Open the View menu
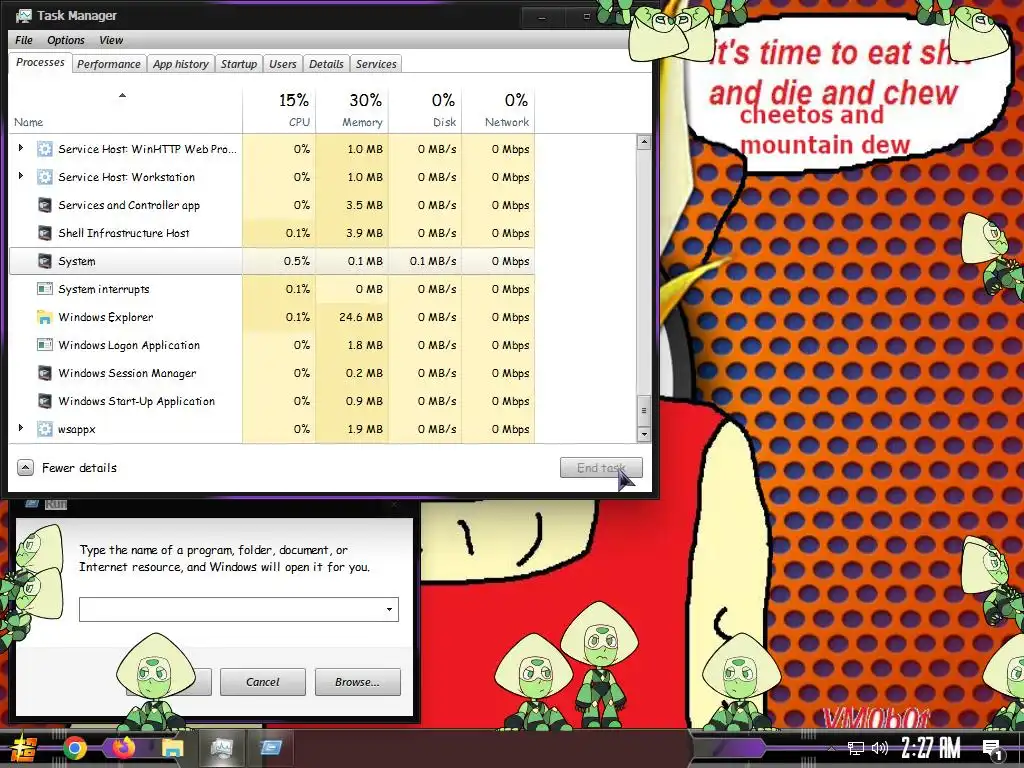 click(x=111, y=40)
